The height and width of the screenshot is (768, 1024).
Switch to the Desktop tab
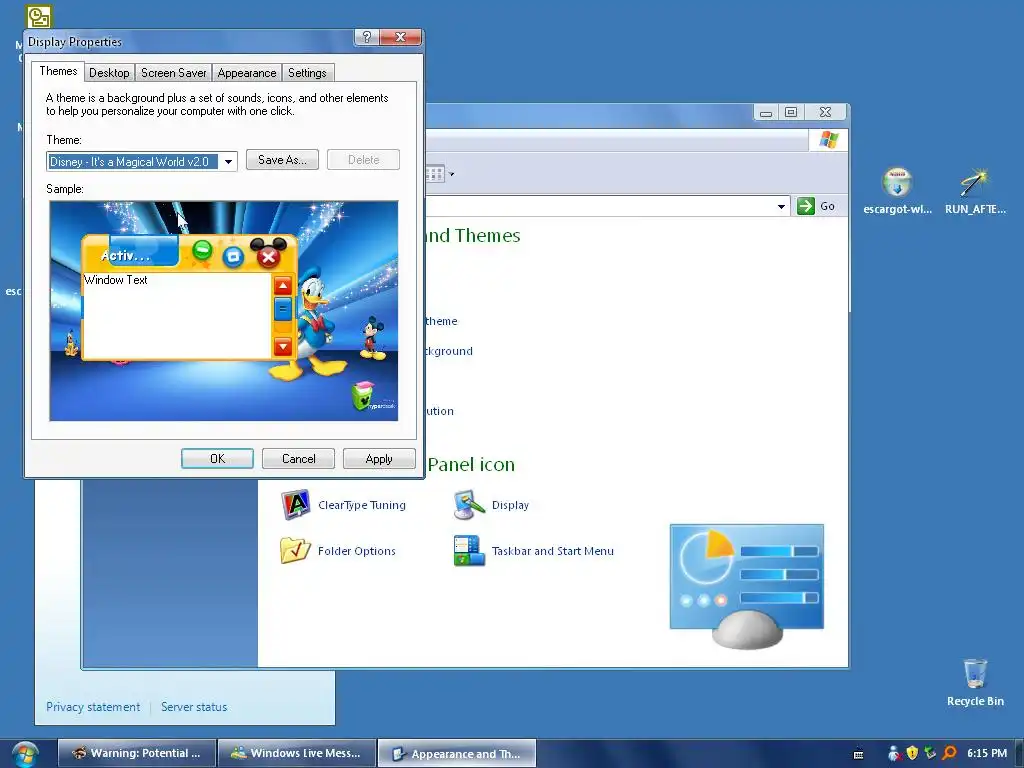pos(109,72)
